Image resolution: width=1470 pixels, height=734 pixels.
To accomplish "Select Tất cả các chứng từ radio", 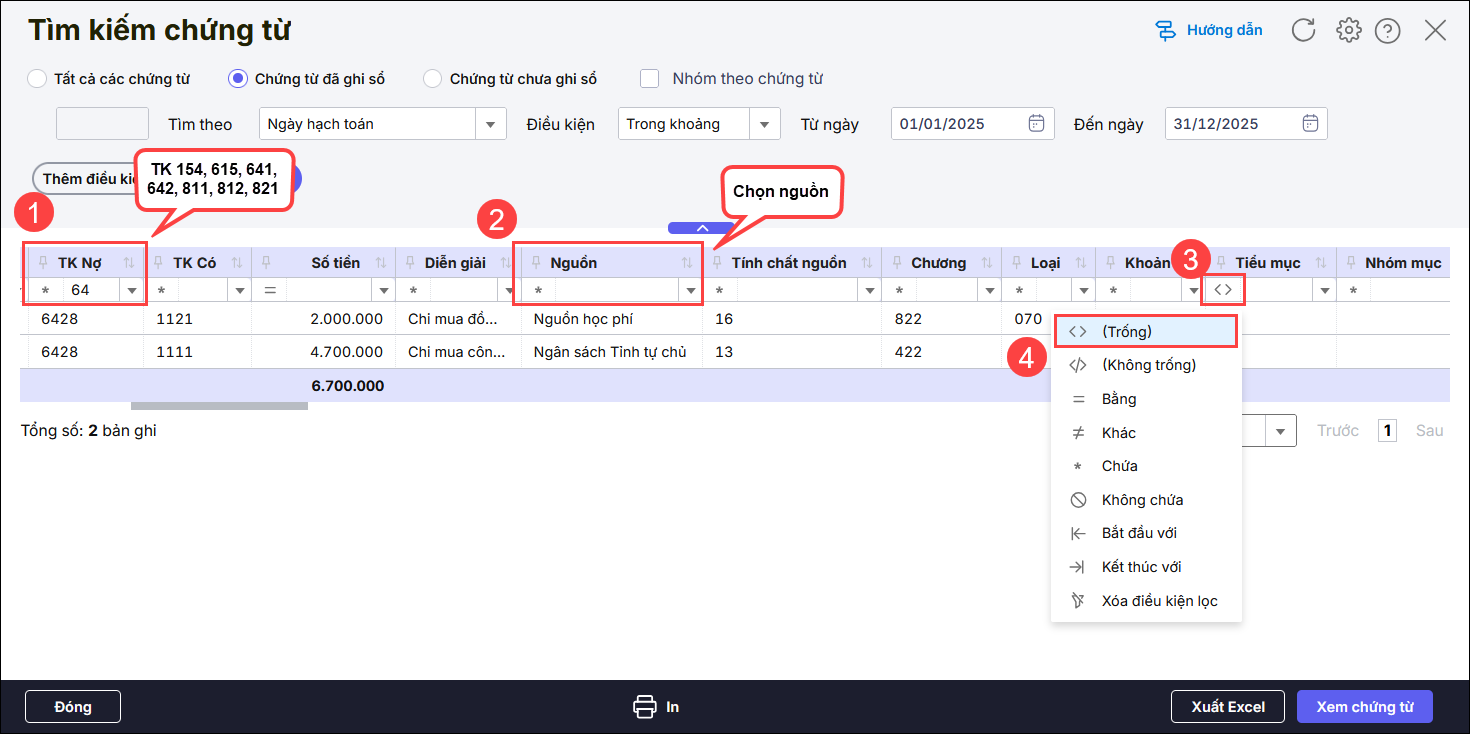I will point(37,79).
